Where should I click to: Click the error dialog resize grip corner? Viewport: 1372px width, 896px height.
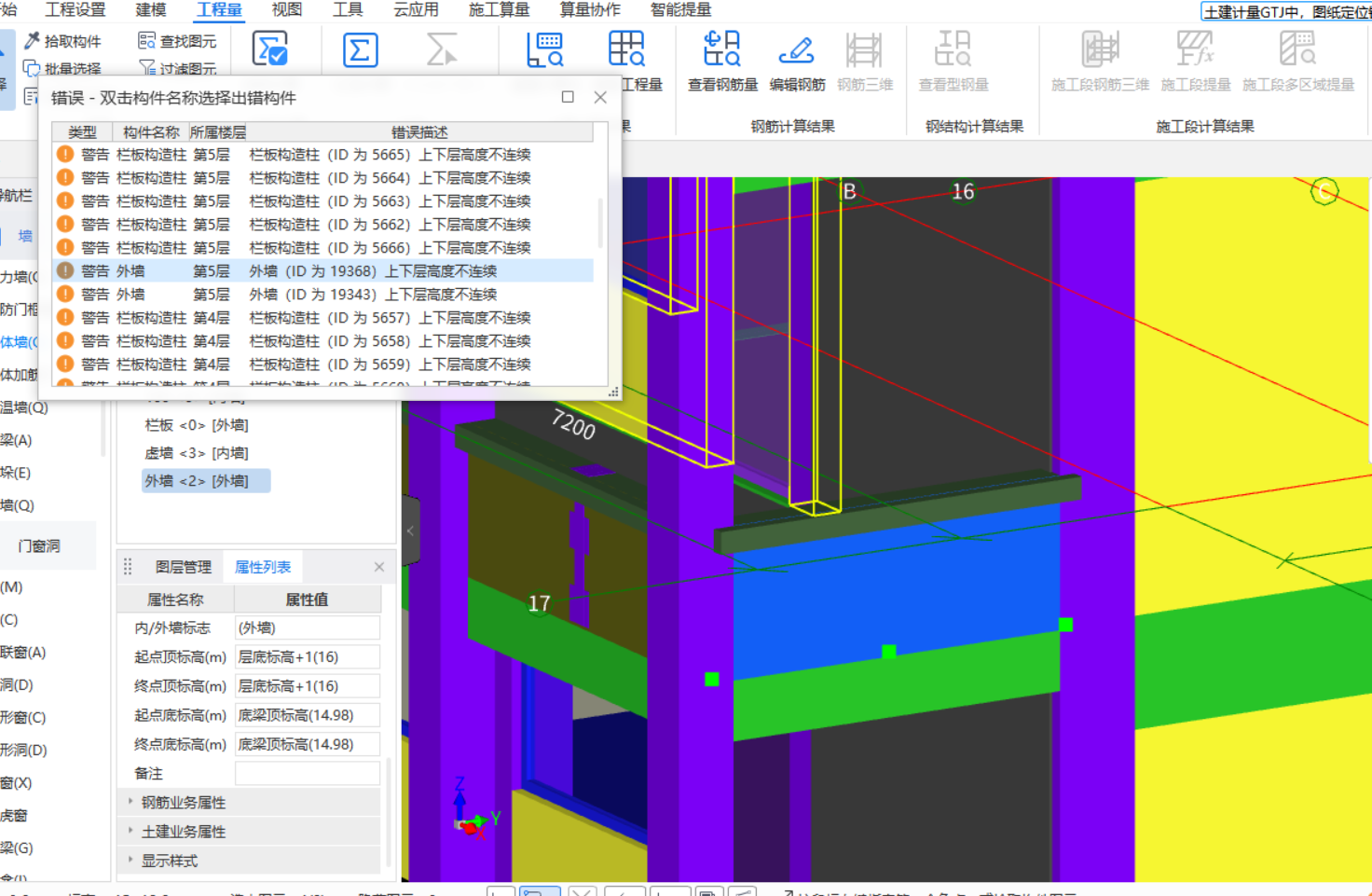tap(613, 393)
